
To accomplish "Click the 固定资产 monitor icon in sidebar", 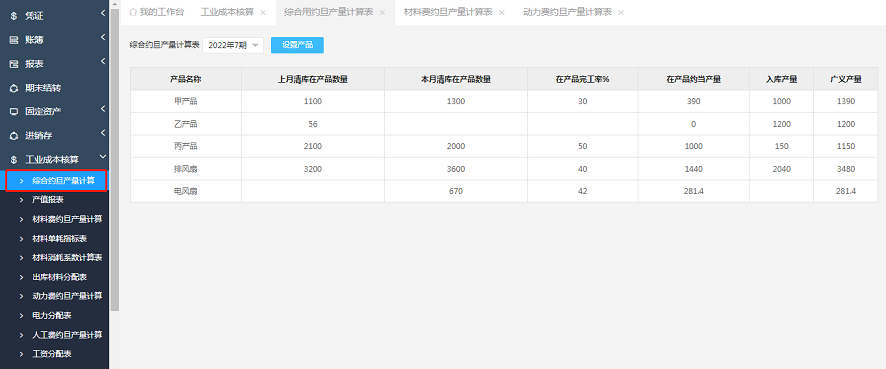I will pyautogui.click(x=14, y=111).
